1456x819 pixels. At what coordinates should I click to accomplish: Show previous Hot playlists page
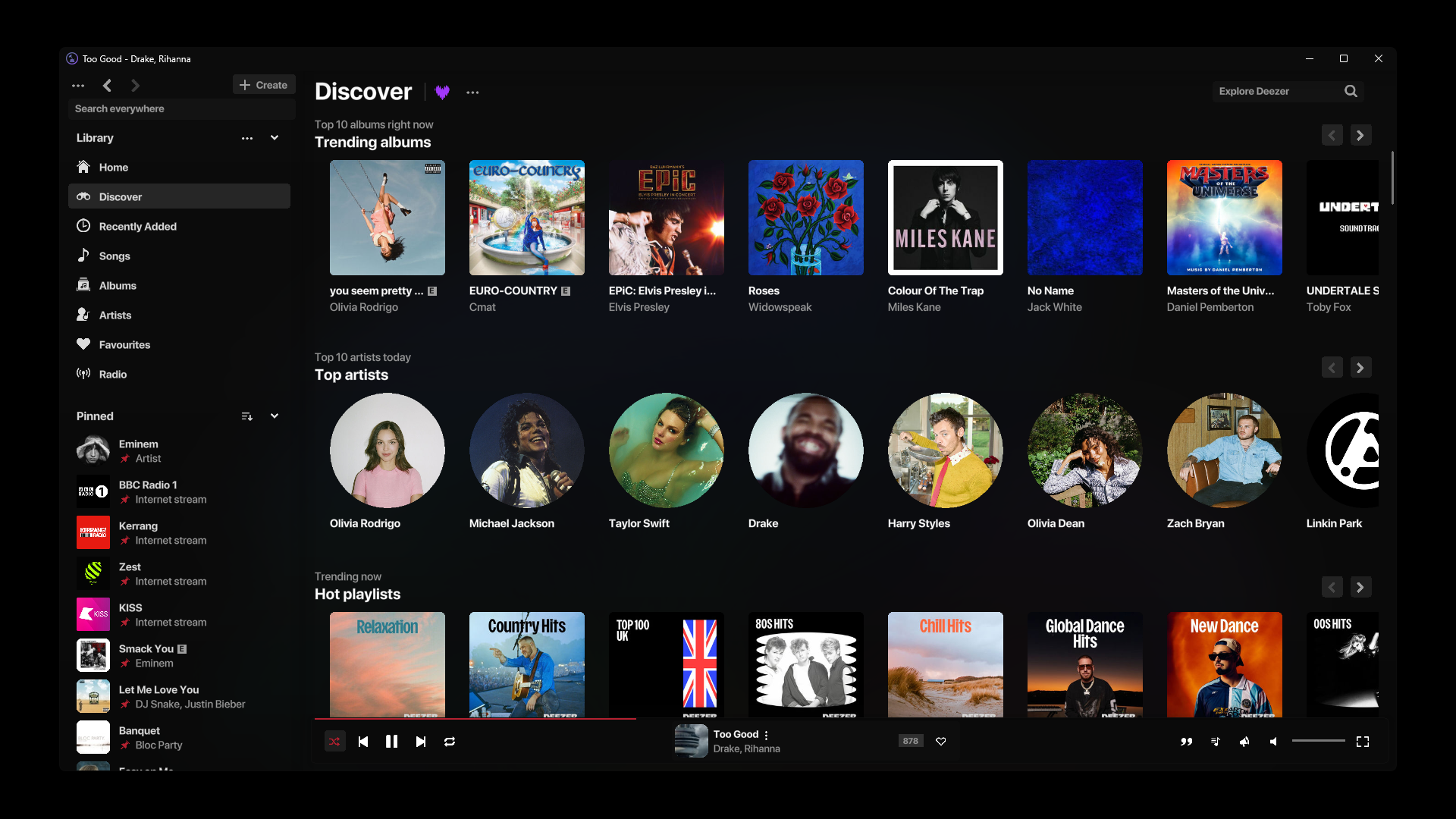1332,588
